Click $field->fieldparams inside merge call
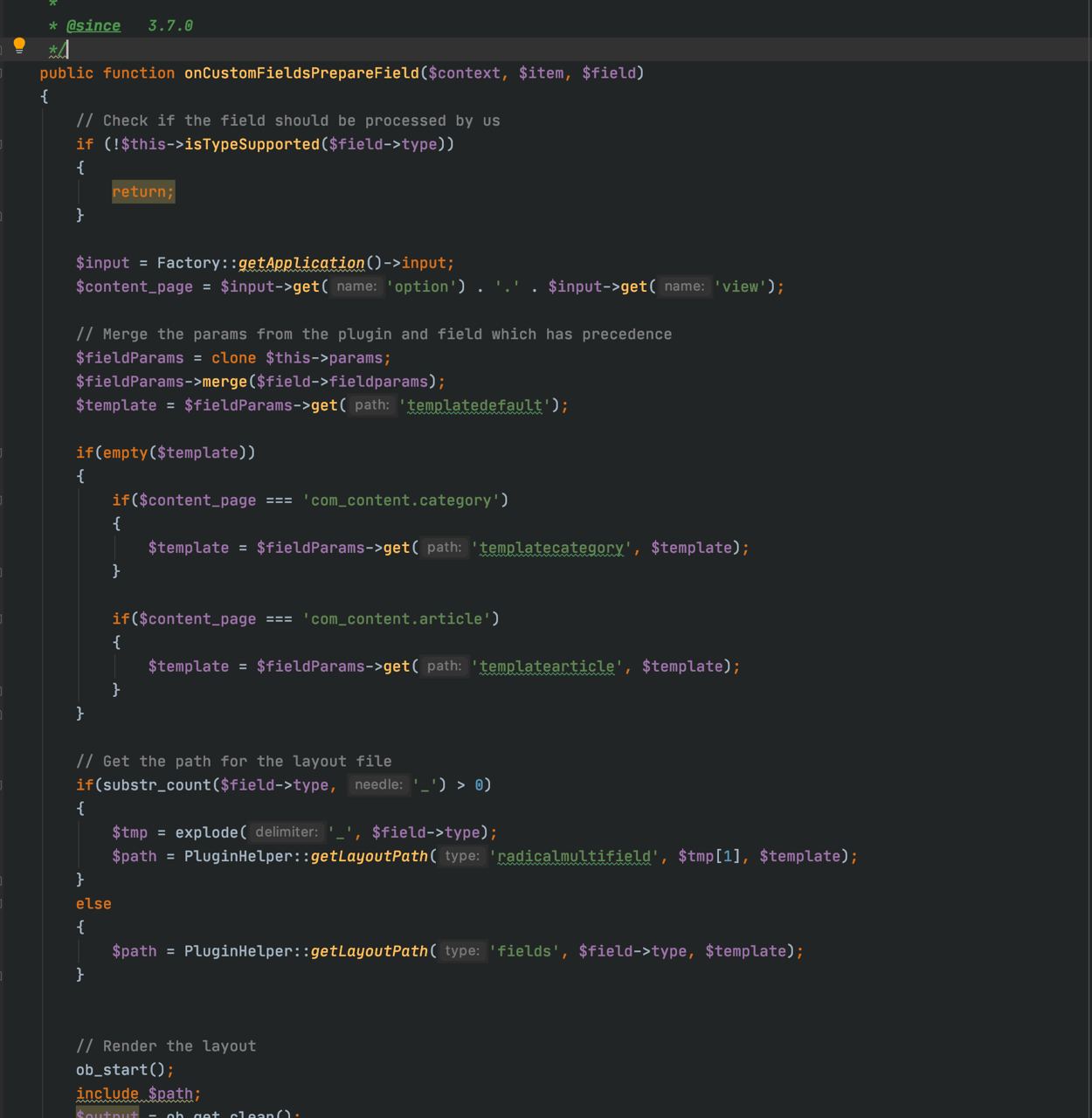Image resolution: width=1092 pixels, height=1118 pixels. [342, 382]
